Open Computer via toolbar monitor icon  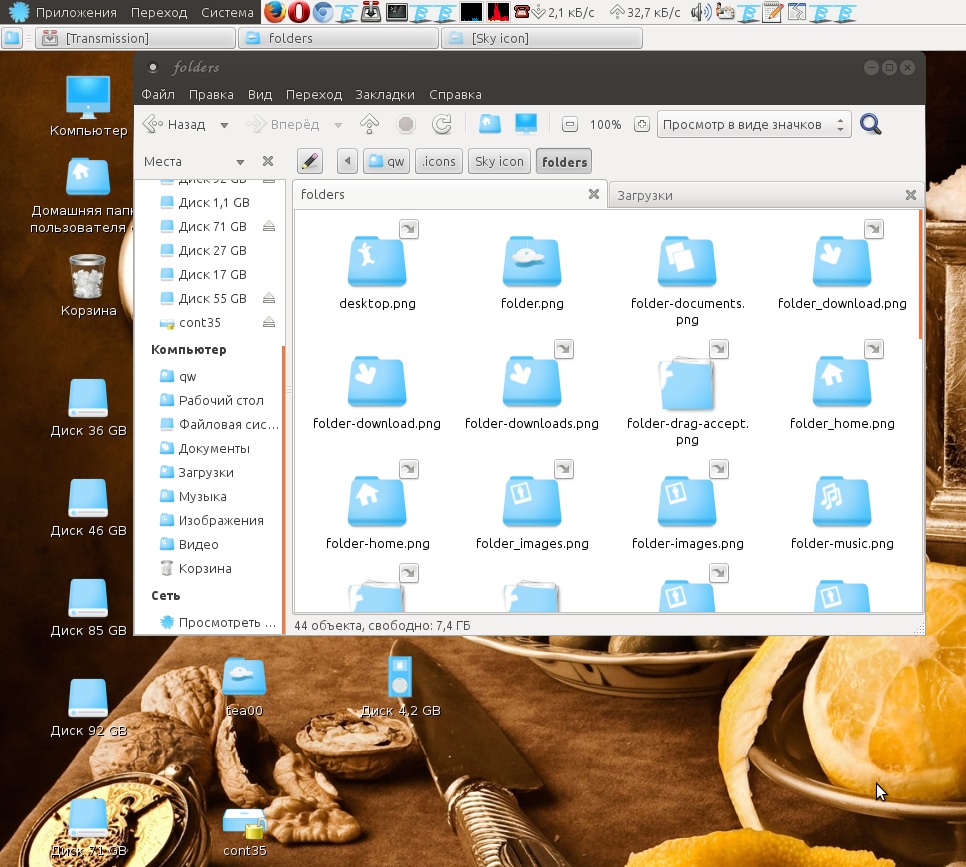[x=526, y=124]
